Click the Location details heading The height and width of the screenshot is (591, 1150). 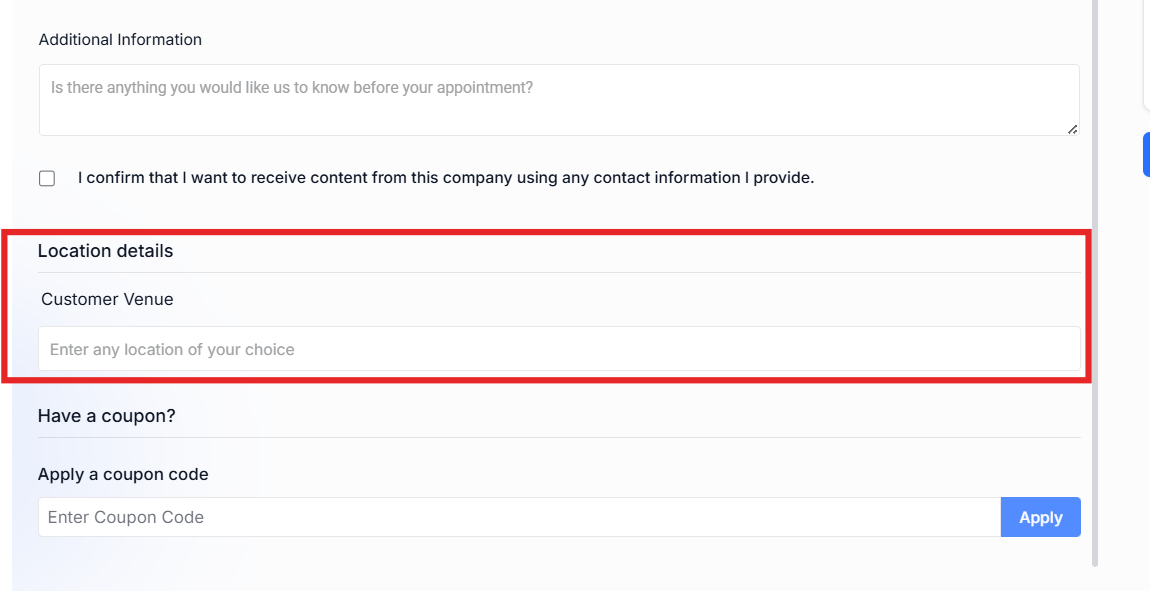tap(105, 251)
